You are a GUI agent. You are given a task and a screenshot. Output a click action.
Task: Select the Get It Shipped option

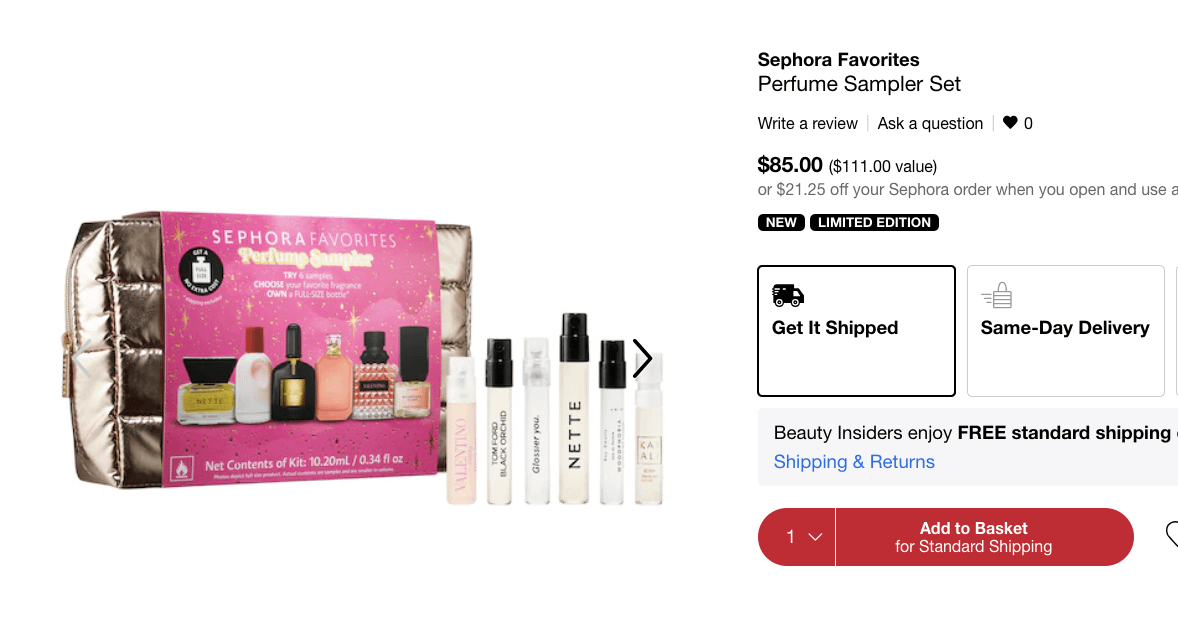pos(856,330)
